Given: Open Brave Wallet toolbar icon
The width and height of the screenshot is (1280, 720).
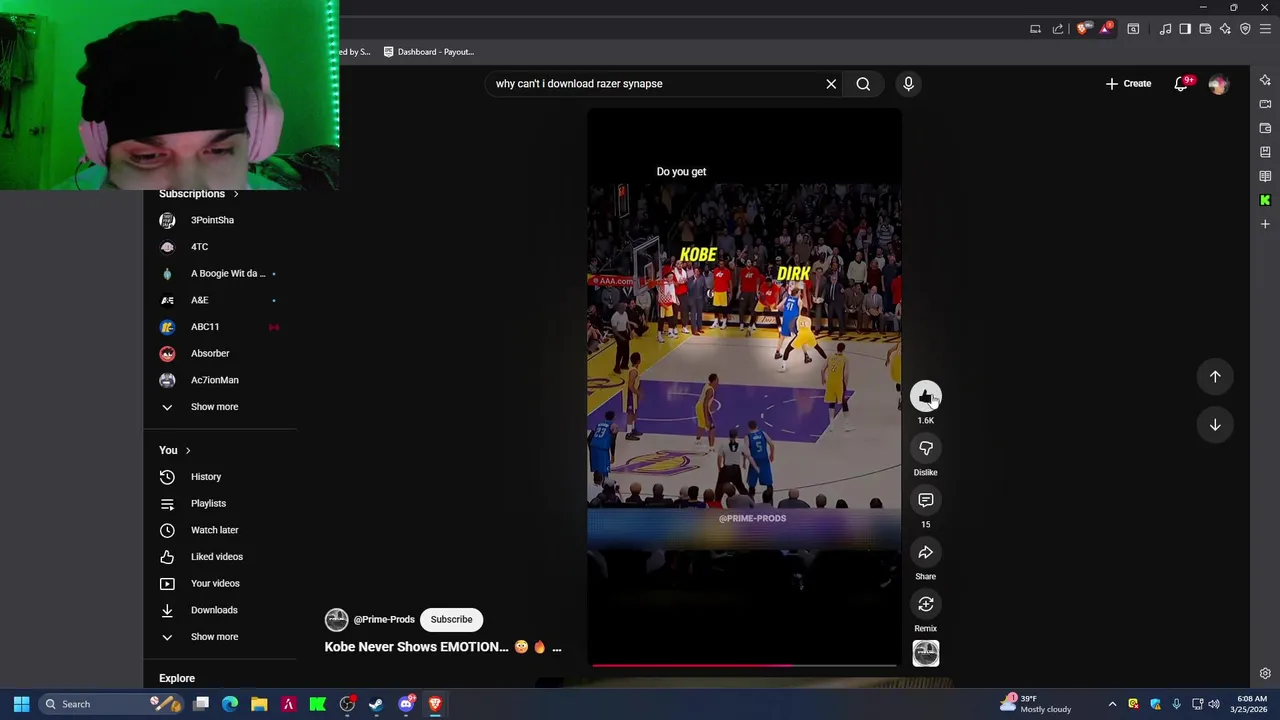Looking at the screenshot, I should pyautogui.click(x=1205, y=29).
